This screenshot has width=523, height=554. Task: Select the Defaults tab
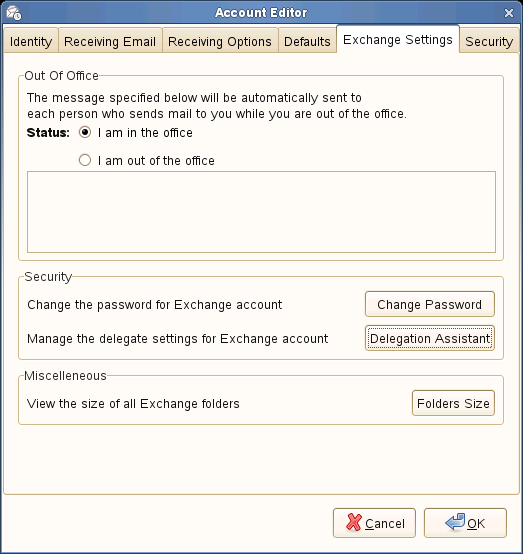point(307,41)
